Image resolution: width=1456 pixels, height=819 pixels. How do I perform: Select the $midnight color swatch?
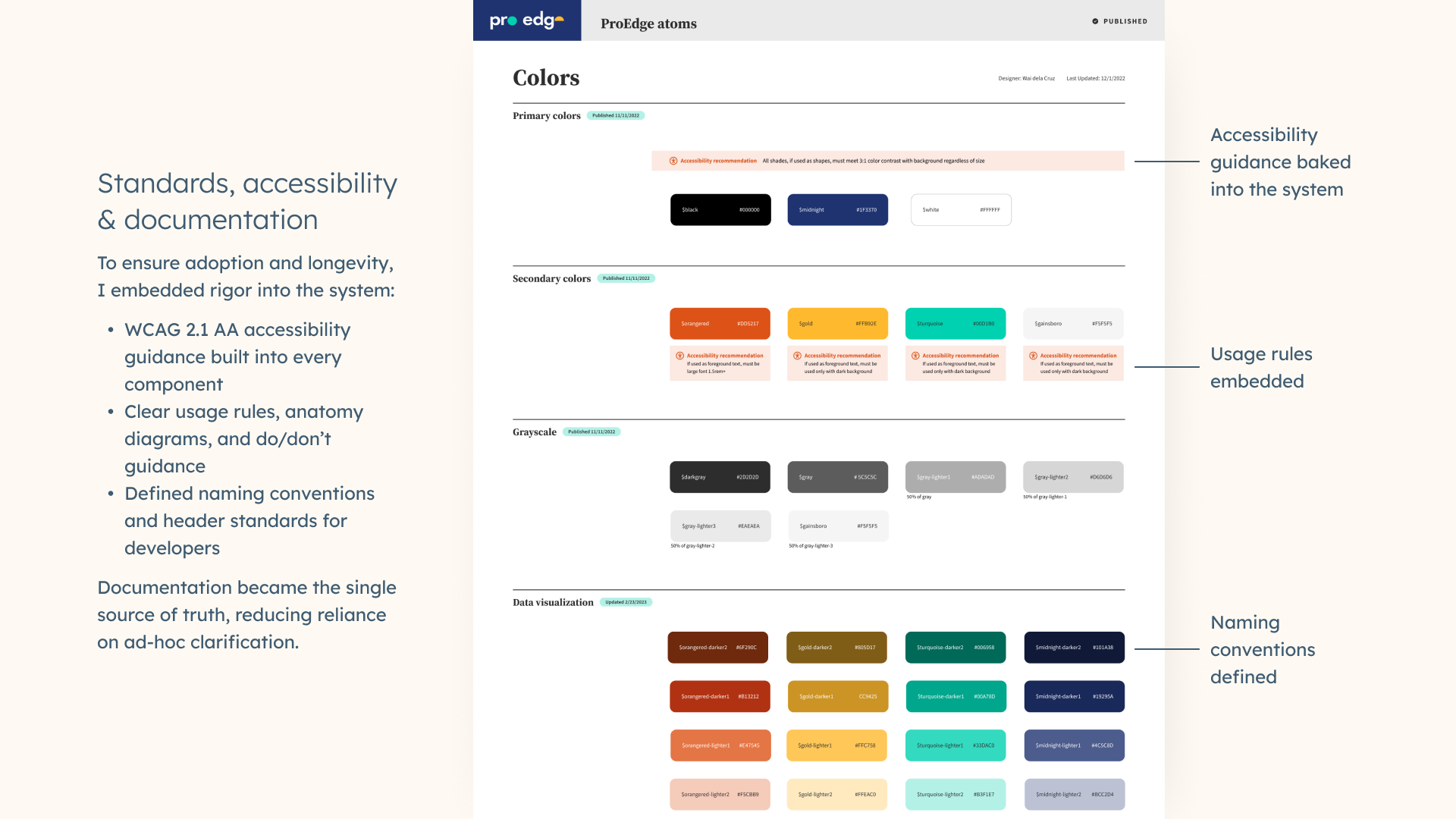pyautogui.click(x=837, y=210)
